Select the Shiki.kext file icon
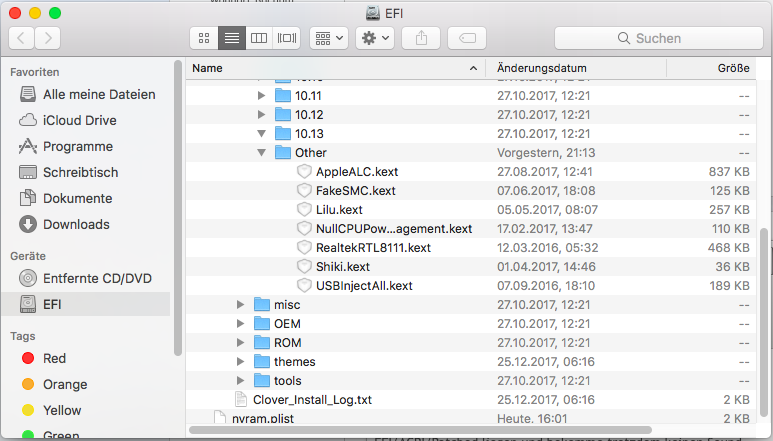 tap(304, 267)
